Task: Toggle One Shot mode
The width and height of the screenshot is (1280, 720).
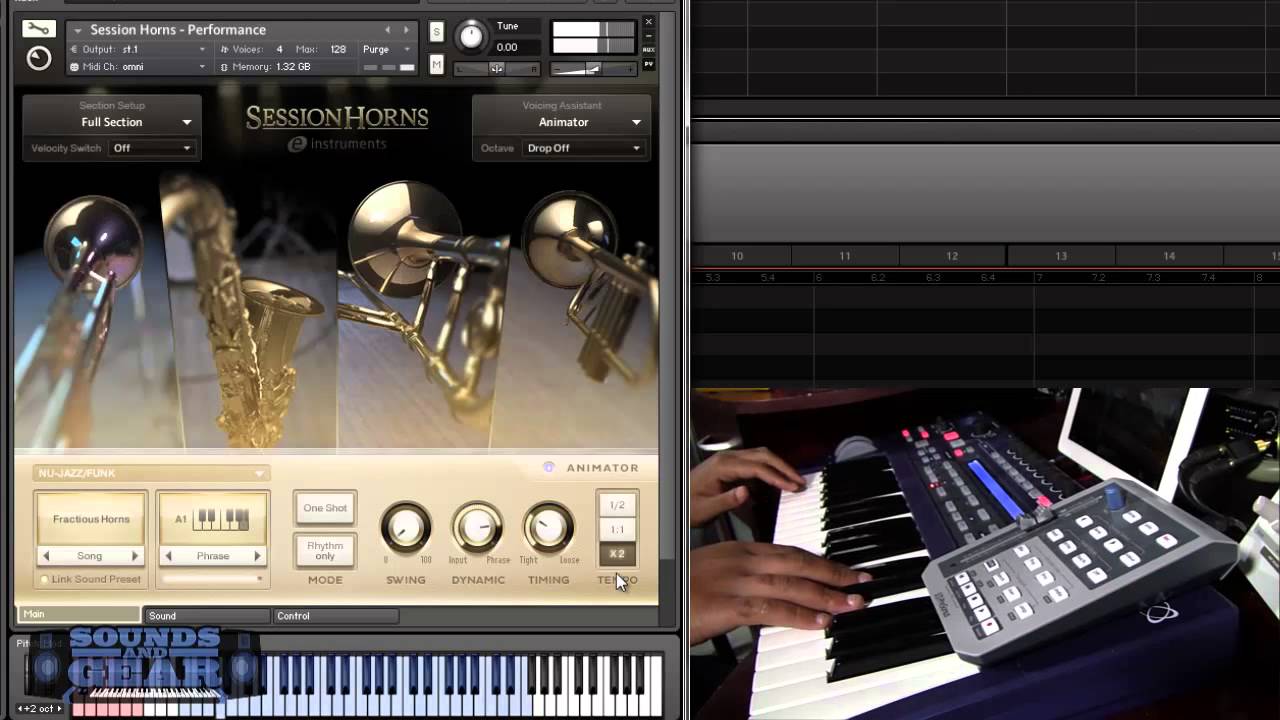Action: (x=325, y=508)
